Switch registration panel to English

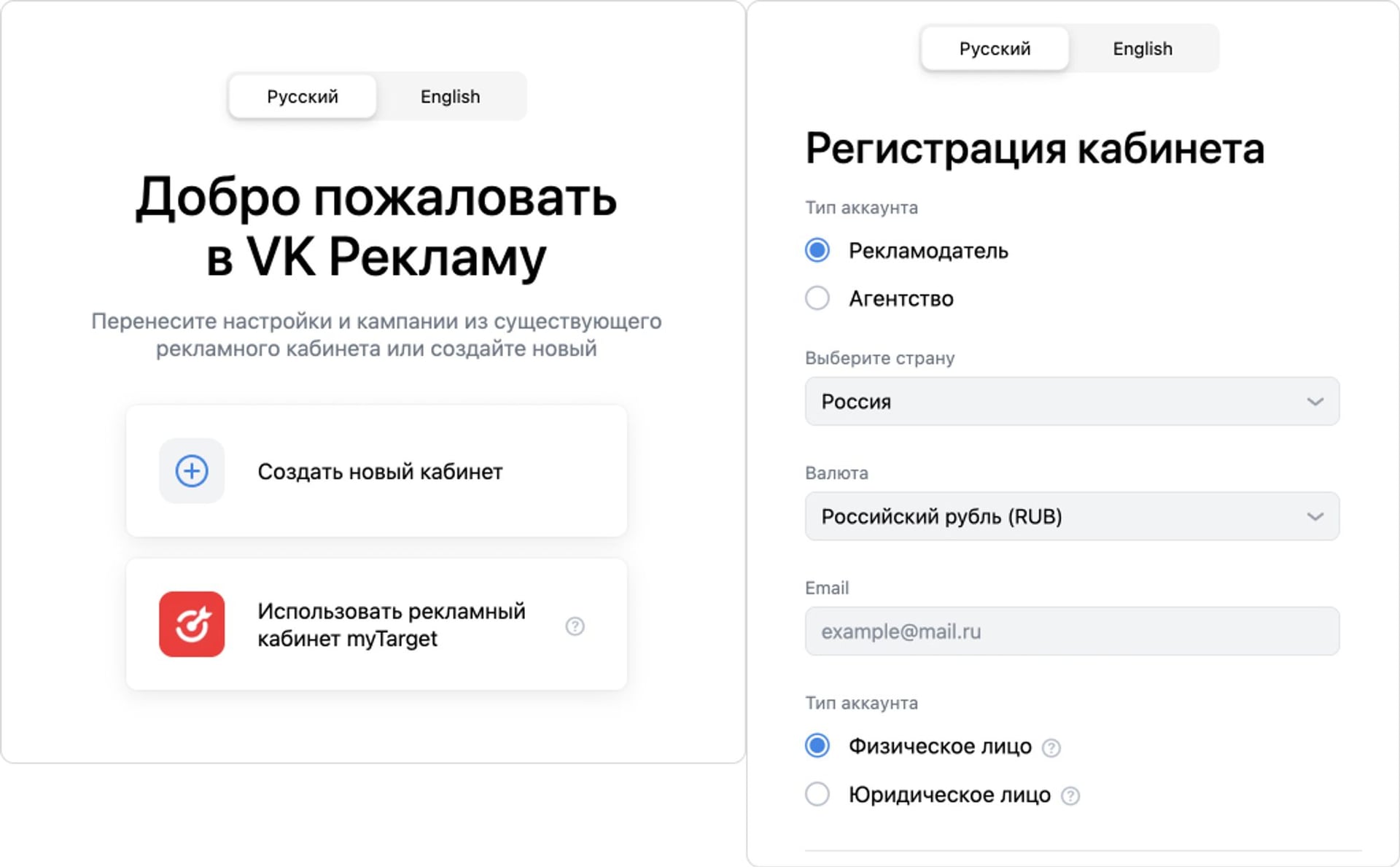[1142, 48]
